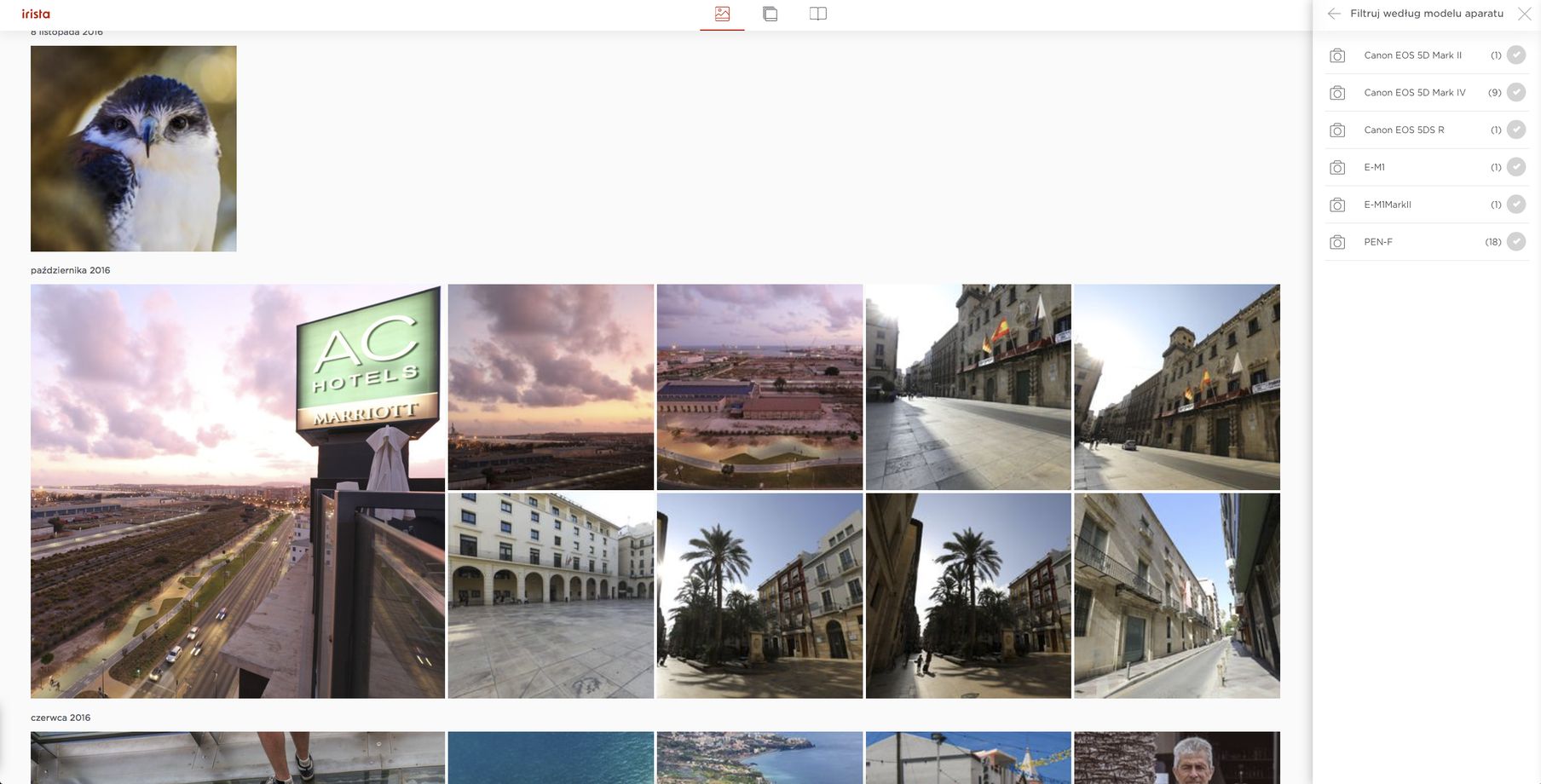
Task: Open the arcaded plaza building photo
Action: [x=551, y=596]
